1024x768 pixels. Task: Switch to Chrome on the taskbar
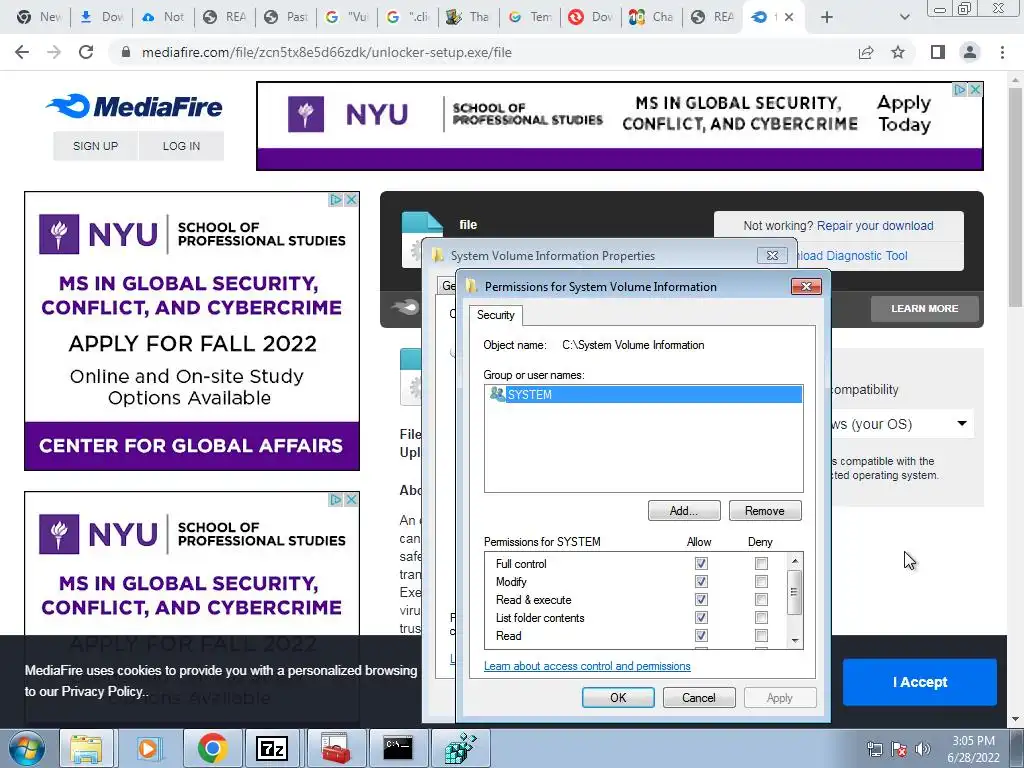click(211, 748)
